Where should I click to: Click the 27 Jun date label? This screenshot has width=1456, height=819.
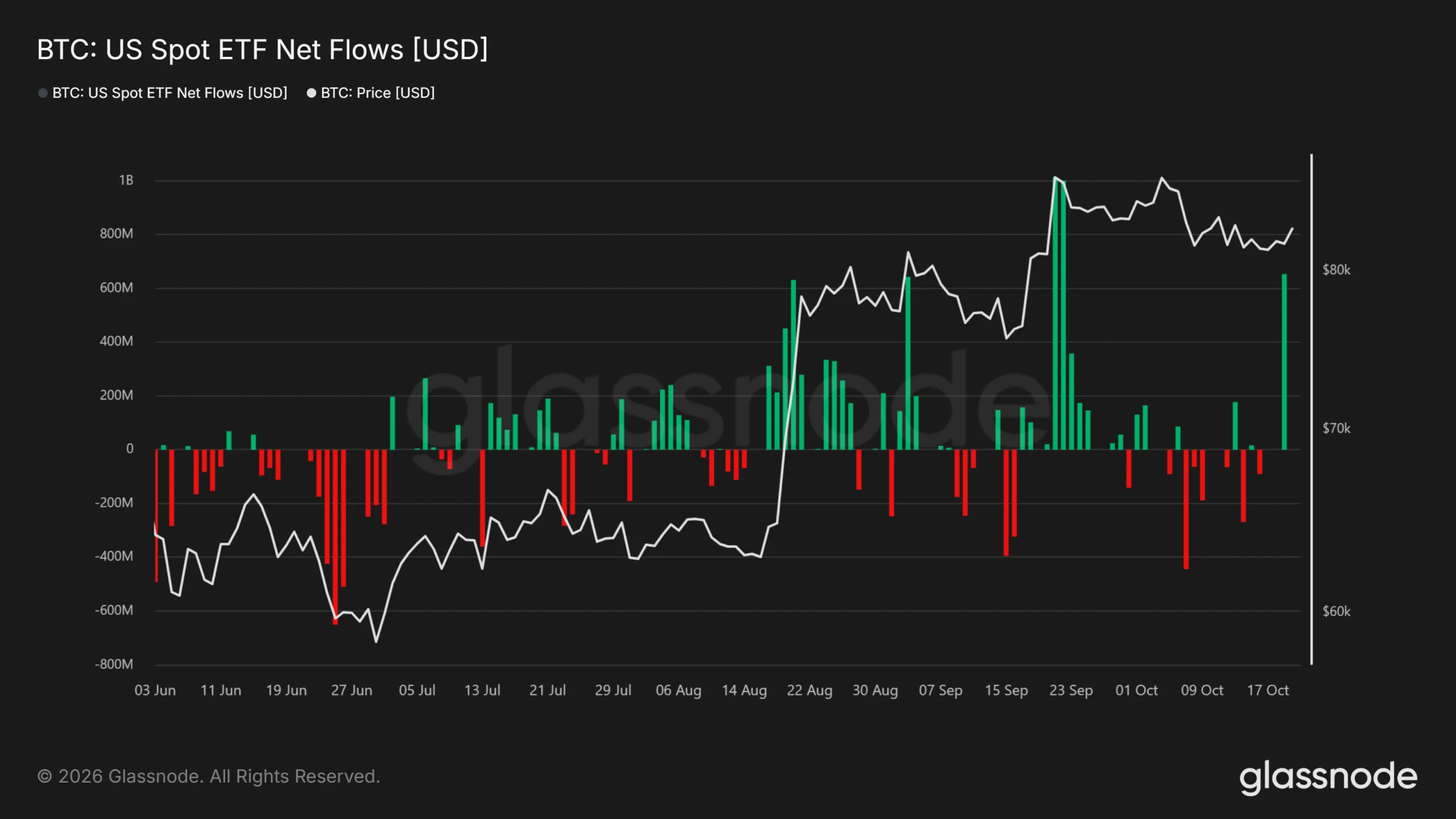351,690
